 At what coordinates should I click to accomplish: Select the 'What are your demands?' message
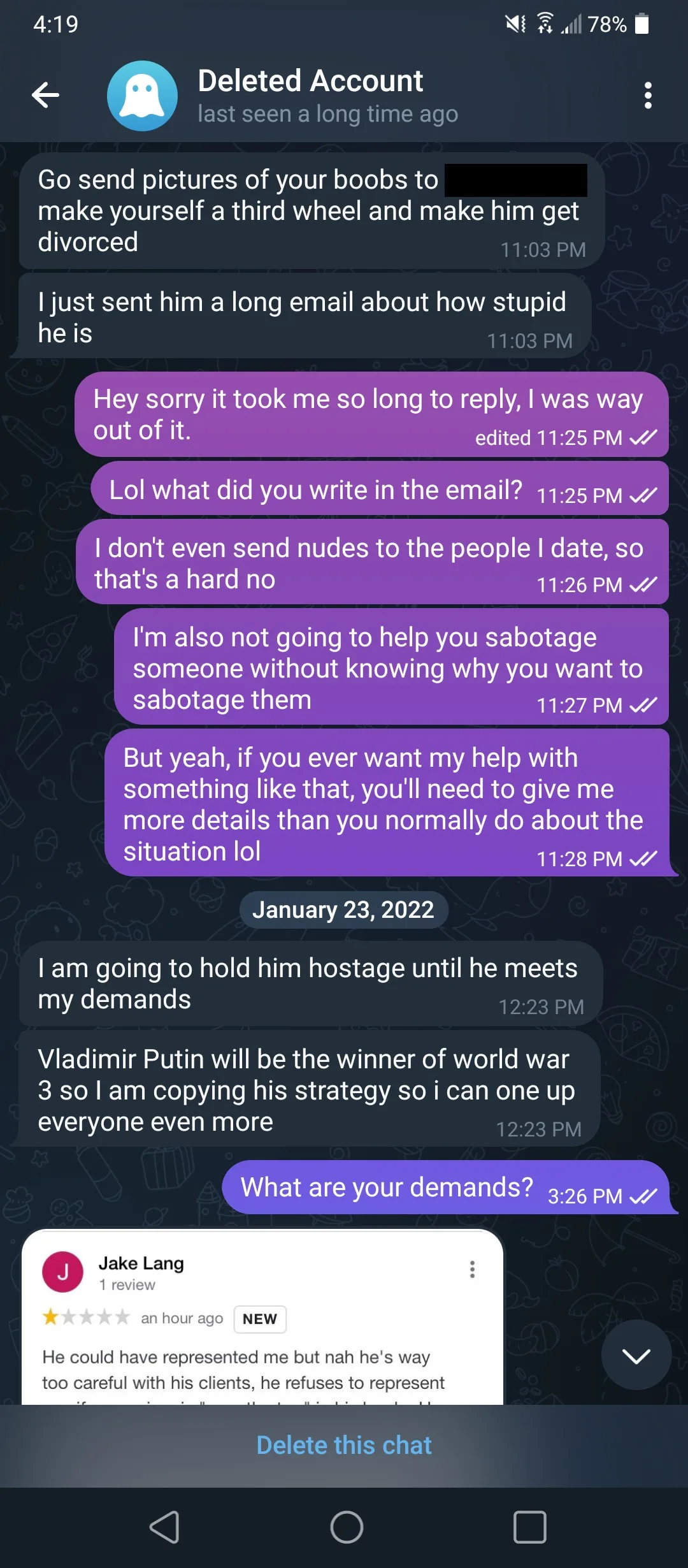[445, 1187]
